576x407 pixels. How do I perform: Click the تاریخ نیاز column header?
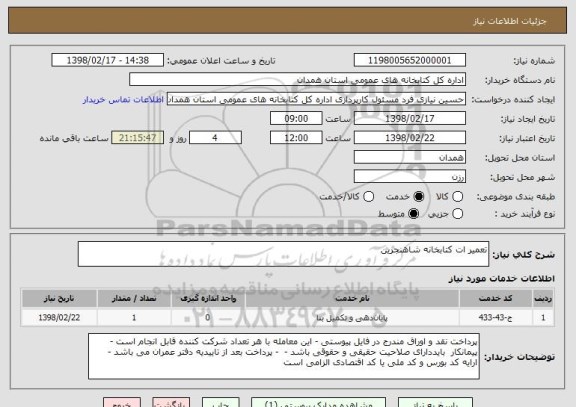coord(59,298)
